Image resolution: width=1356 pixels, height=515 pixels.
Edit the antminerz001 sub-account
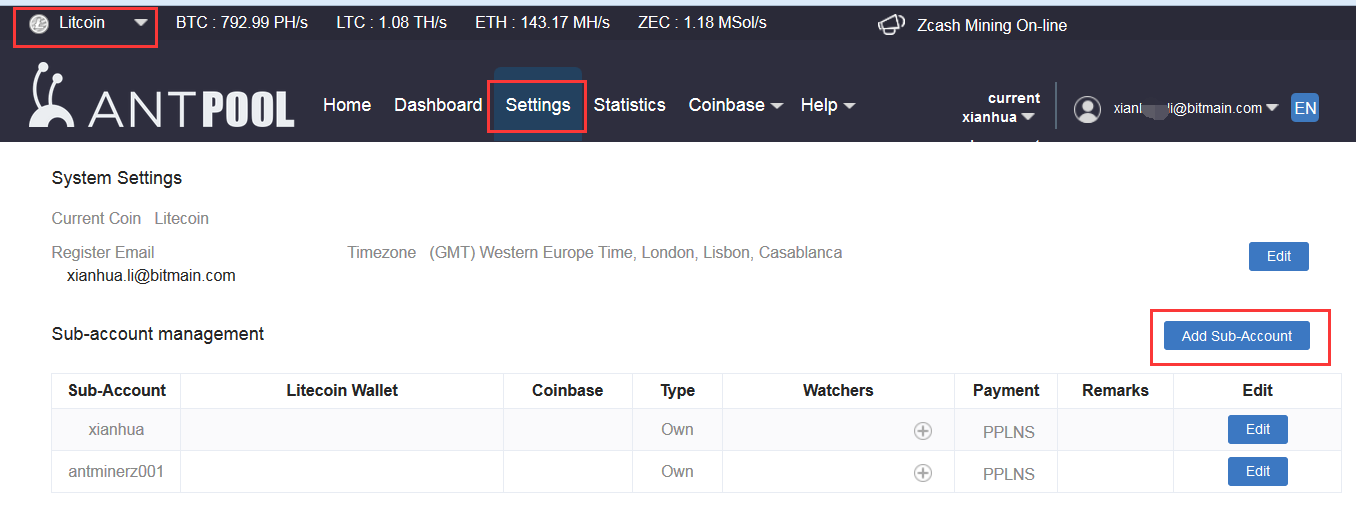pyautogui.click(x=1258, y=471)
